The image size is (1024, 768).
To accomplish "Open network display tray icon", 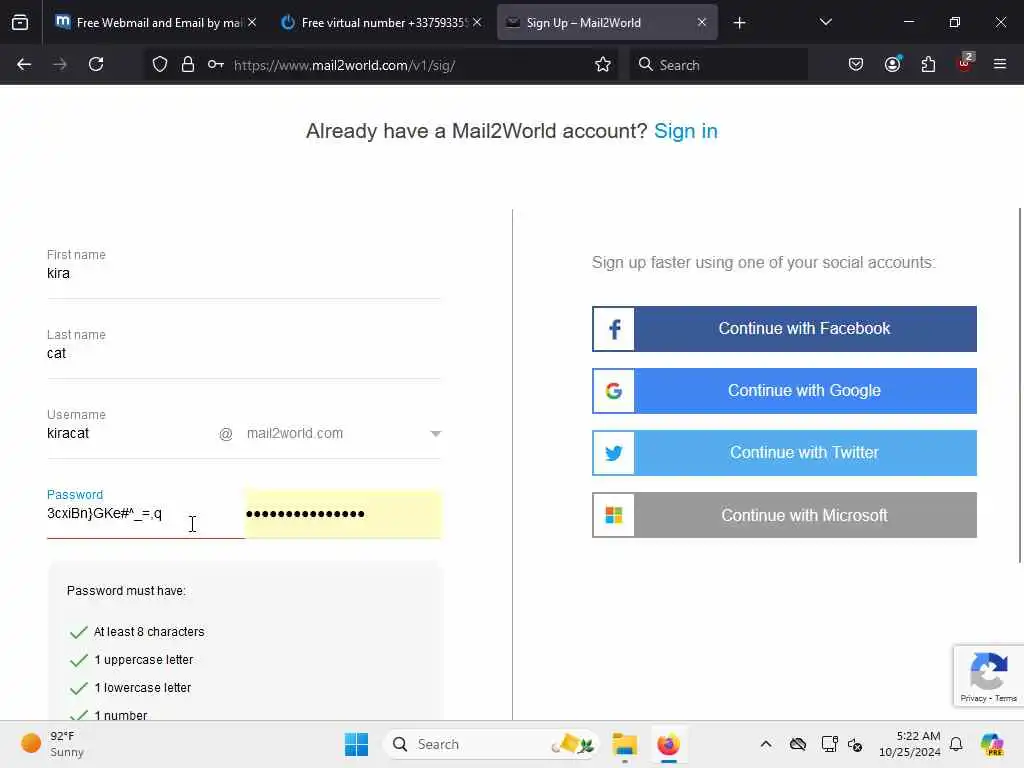I will point(829,744).
